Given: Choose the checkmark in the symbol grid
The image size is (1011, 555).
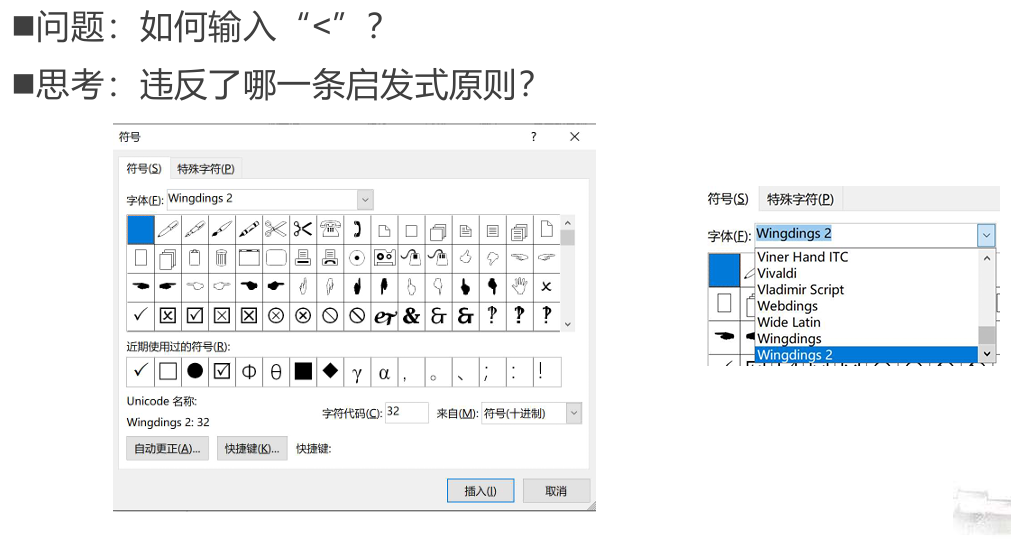Looking at the screenshot, I should click(x=140, y=315).
